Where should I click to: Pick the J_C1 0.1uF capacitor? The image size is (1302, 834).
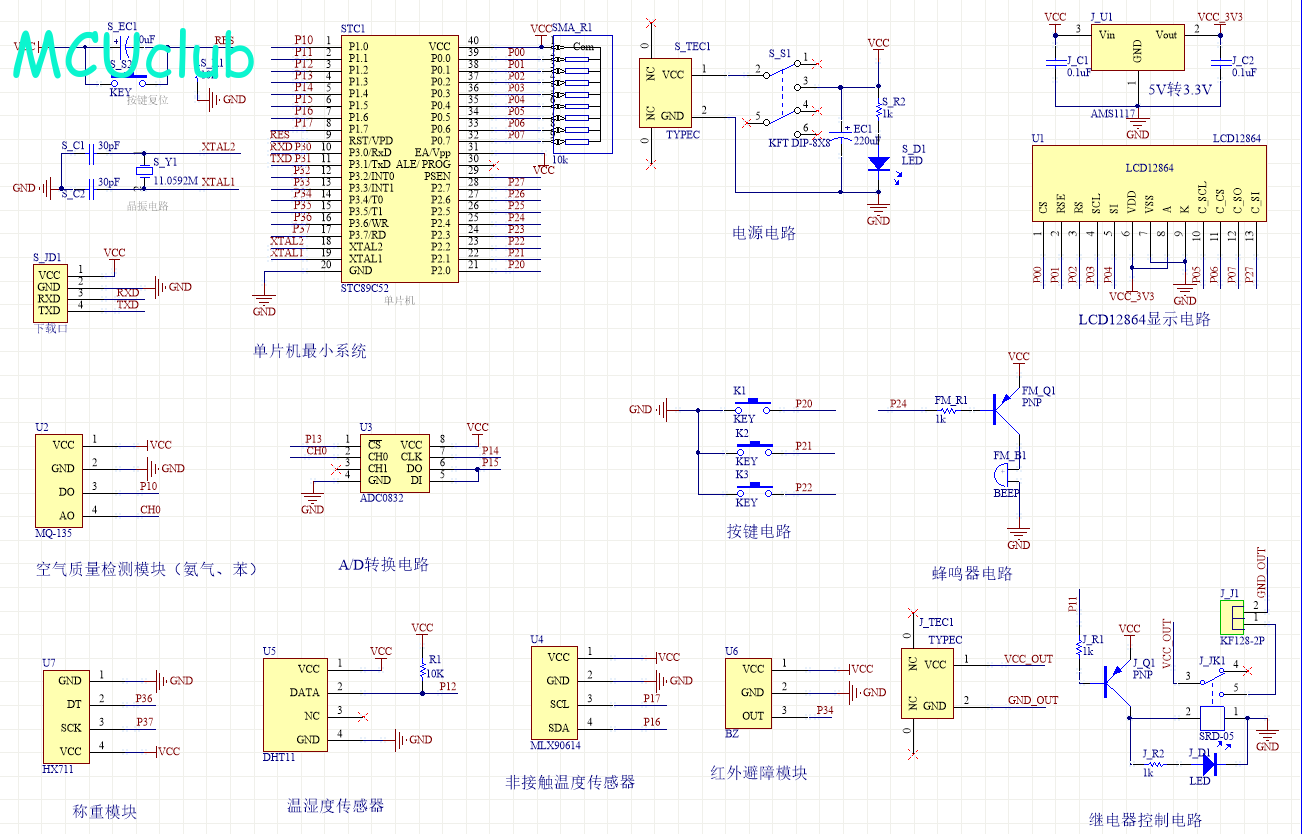[1055, 63]
